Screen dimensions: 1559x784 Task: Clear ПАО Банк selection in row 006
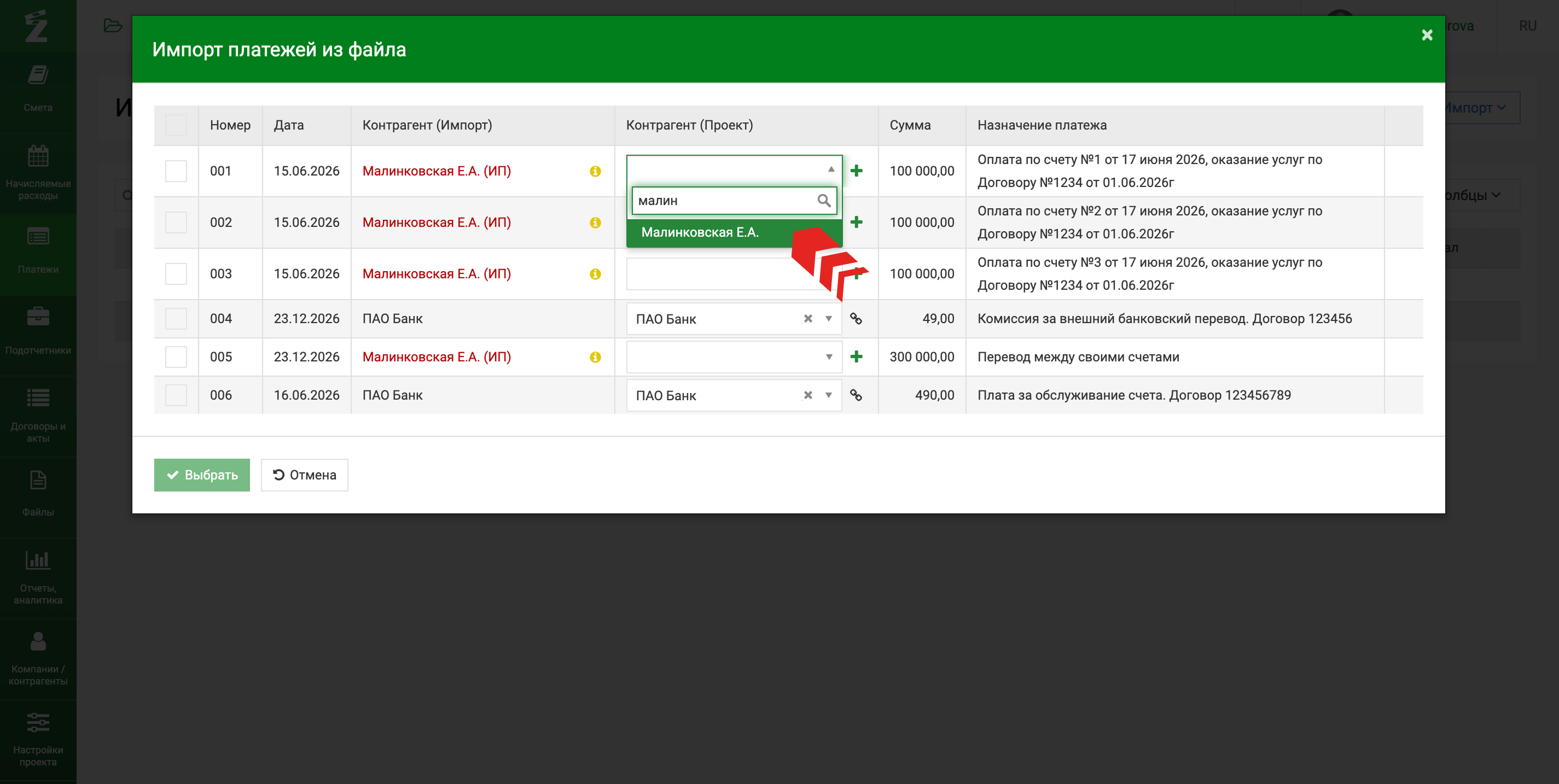point(808,395)
